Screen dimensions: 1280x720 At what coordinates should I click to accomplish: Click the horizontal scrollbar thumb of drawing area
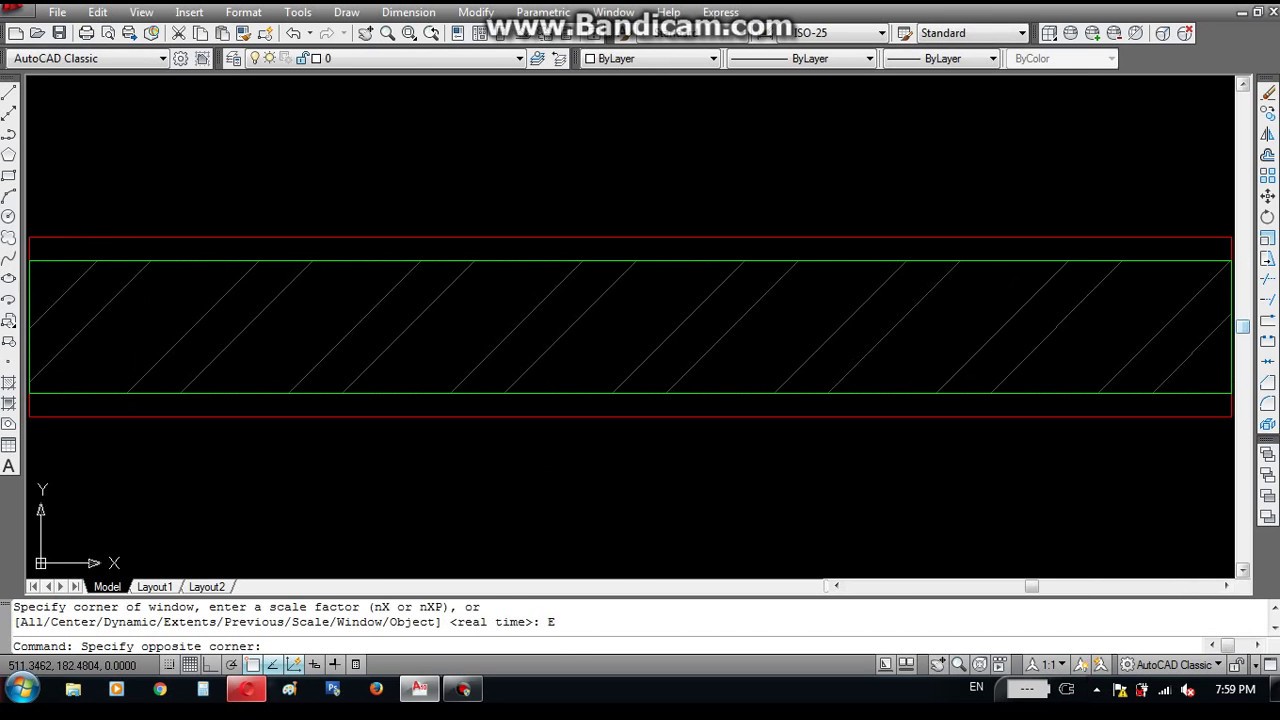[x=1032, y=587]
